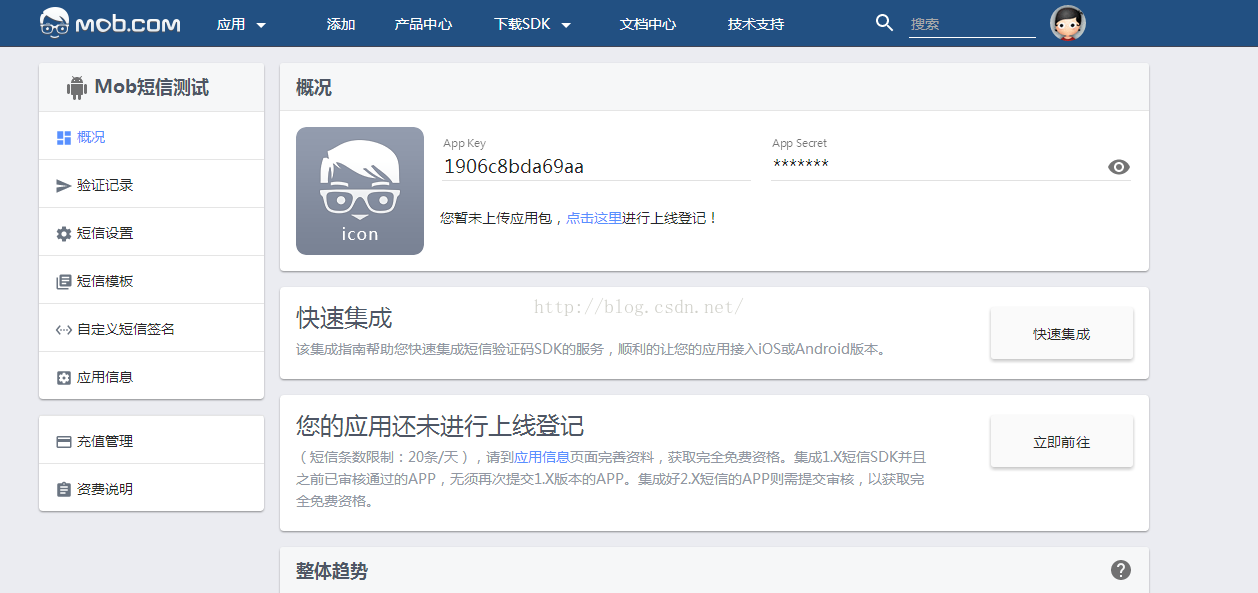Open 文档中心 in the top navigation
The width and height of the screenshot is (1258, 593).
point(648,24)
